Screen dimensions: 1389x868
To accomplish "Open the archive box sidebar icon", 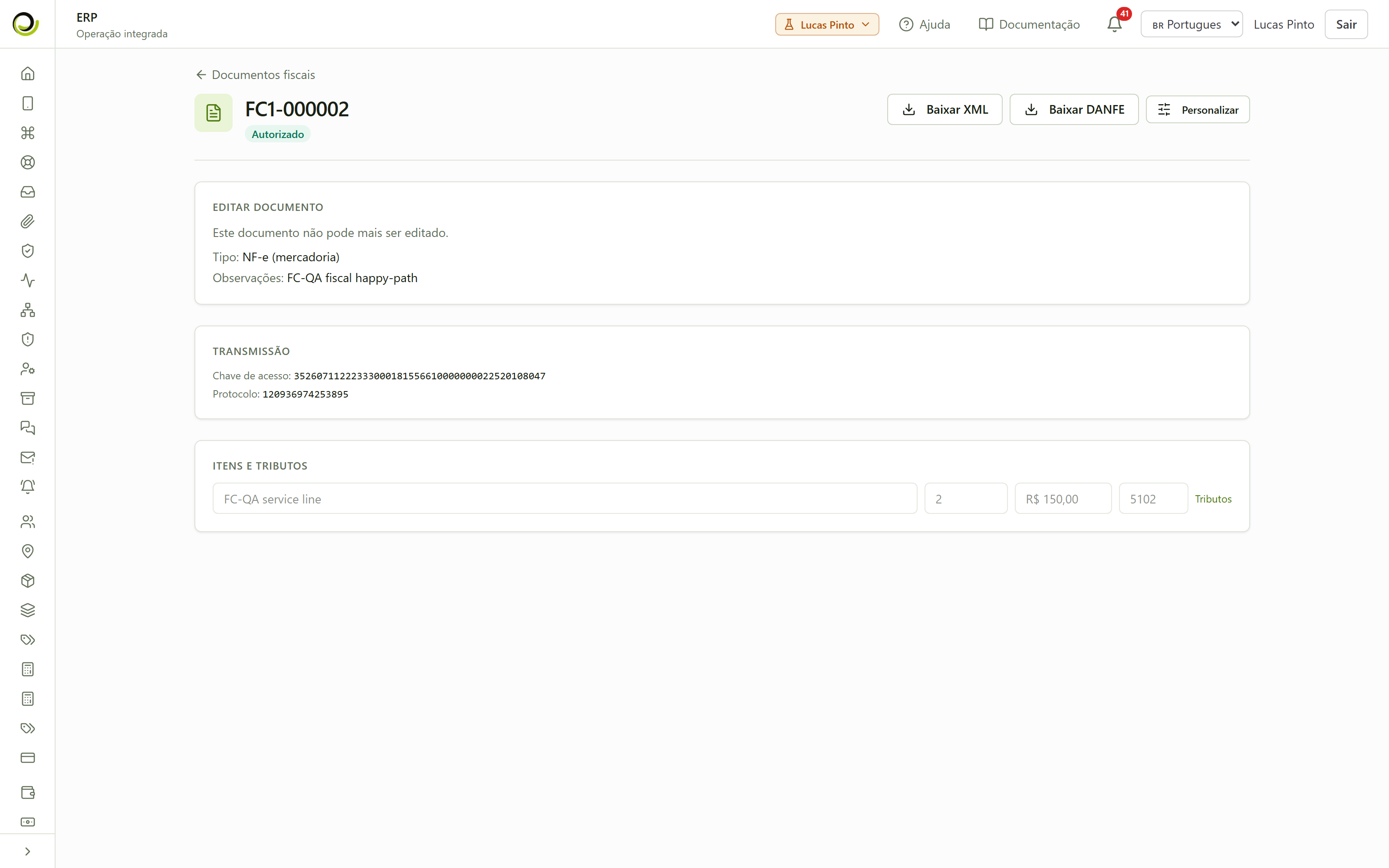I will point(27,398).
